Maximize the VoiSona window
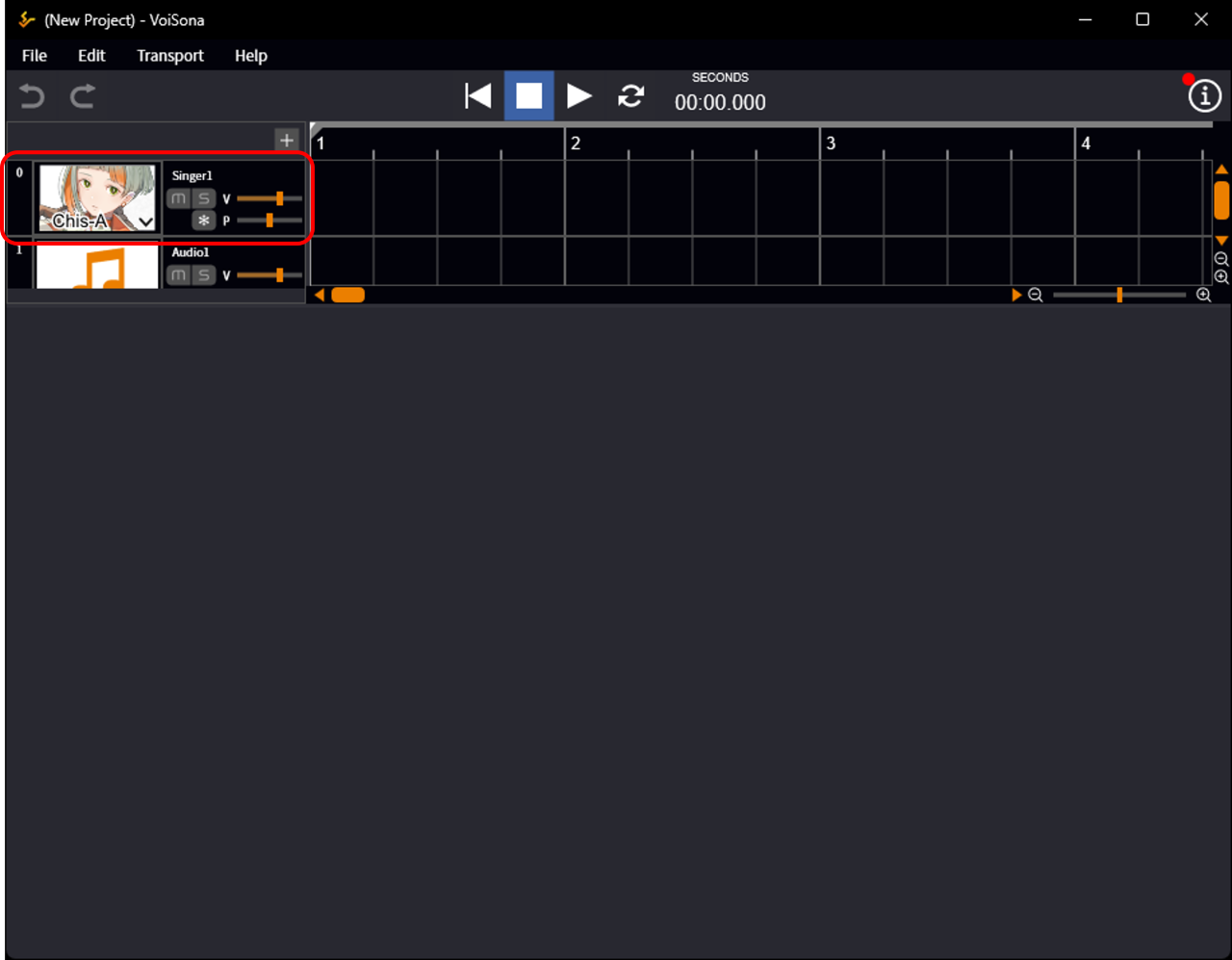The image size is (1232, 960). coord(1142,20)
